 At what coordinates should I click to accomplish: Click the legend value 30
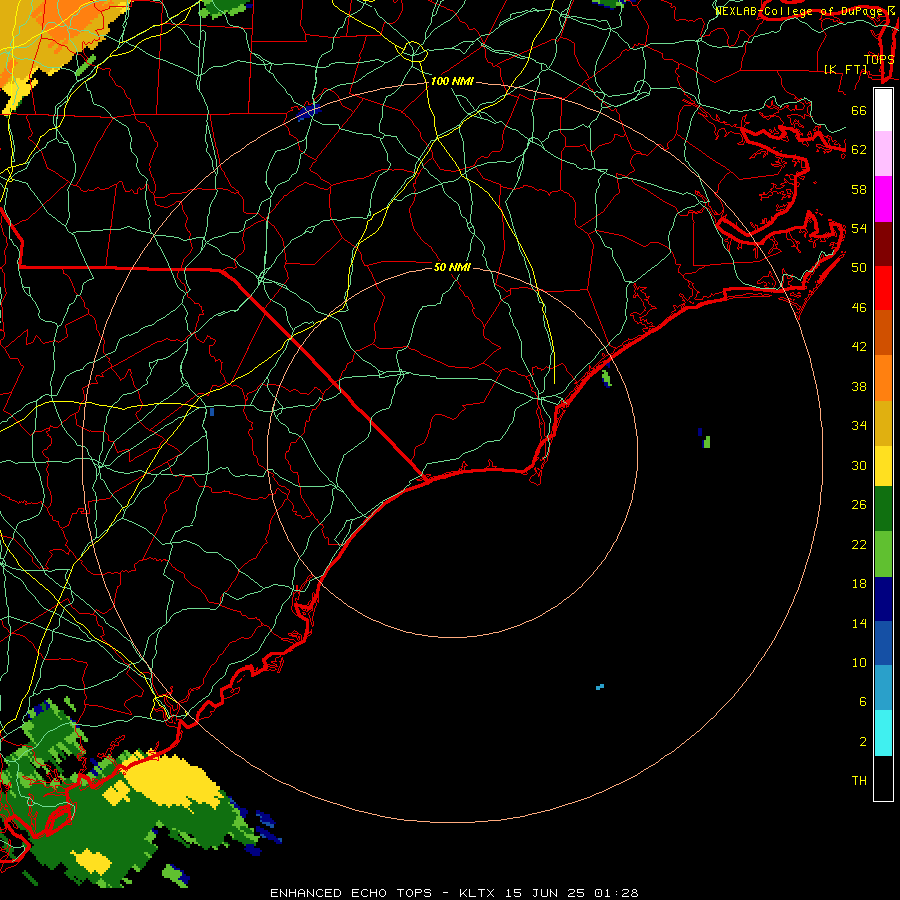tap(859, 465)
